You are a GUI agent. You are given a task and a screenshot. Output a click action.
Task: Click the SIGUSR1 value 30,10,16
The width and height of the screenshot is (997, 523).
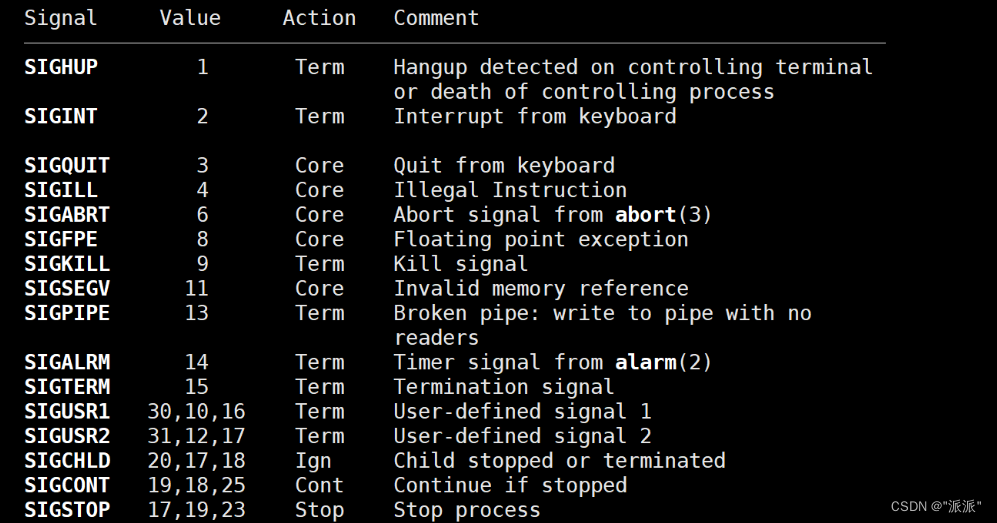click(196, 412)
